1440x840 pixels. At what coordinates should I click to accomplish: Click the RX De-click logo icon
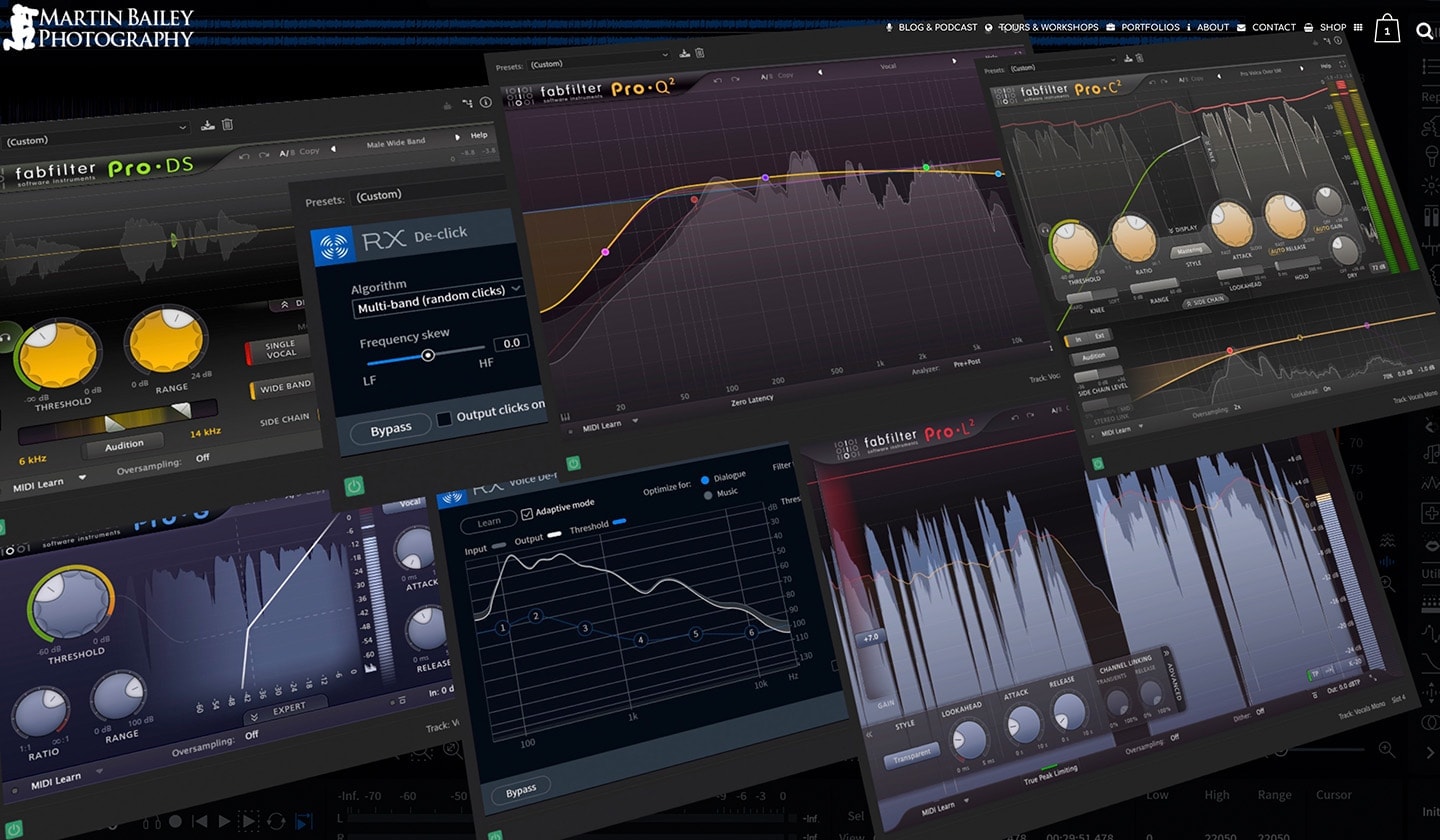coord(333,244)
